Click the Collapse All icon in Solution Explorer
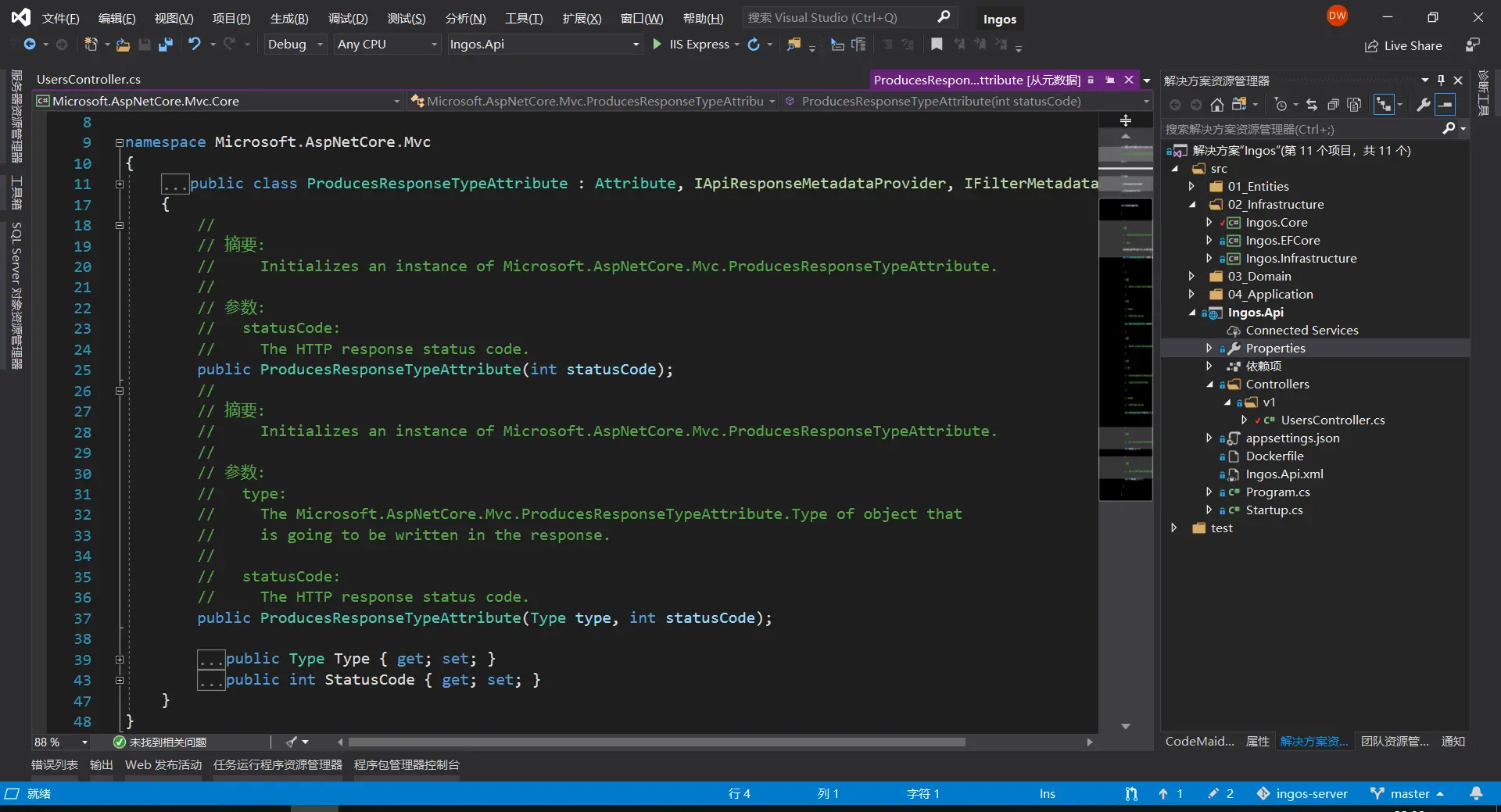The image size is (1501, 812). point(1334,105)
